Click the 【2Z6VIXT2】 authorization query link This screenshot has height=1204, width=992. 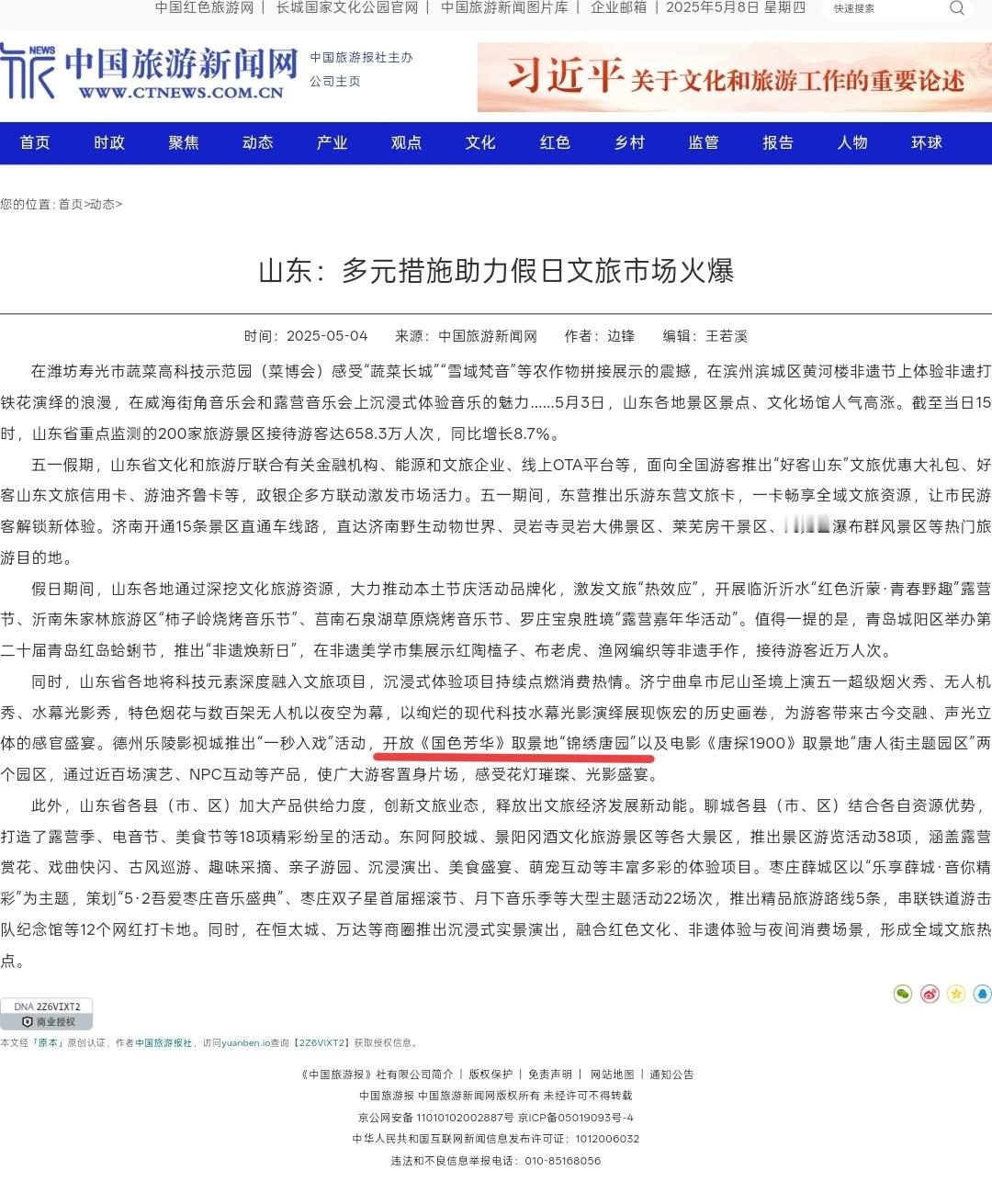coord(321,1043)
